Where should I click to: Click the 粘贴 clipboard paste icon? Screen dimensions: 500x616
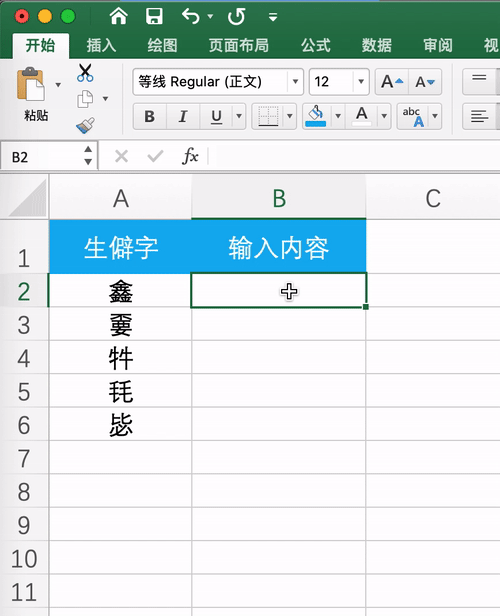pyautogui.click(x=31, y=84)
